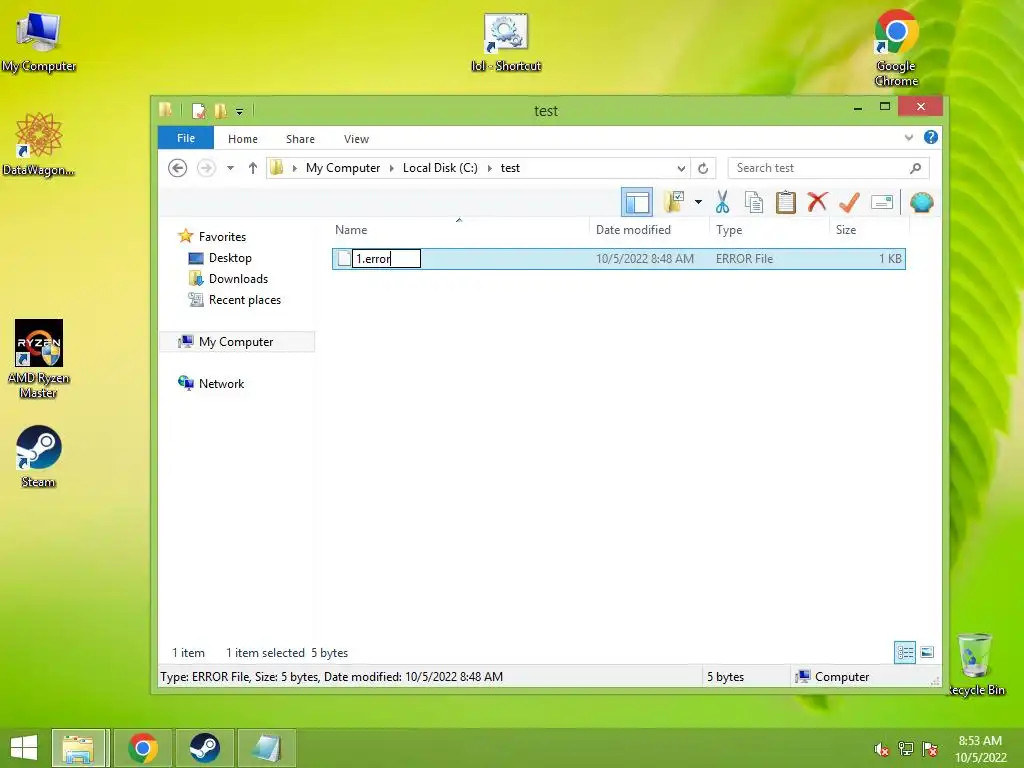Open the File ribbon tab
Image resolution: width=1024 pixels, height=768 pixels.
tap(186, 138)
